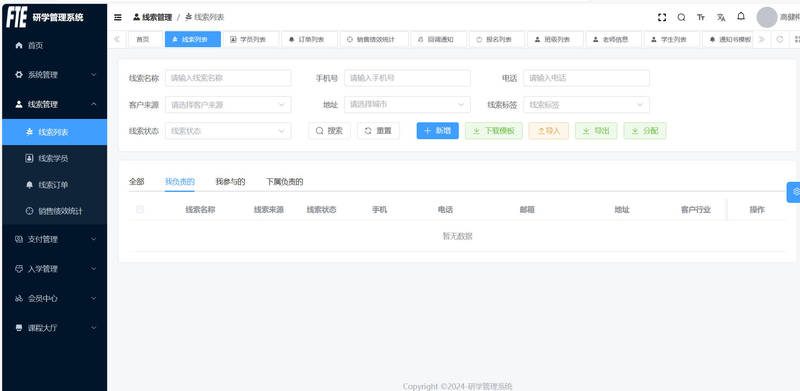Screen dimensions: 800x391
Task: Expand 系统管理 sidebar menu
Action: click(x=55, y=75)
